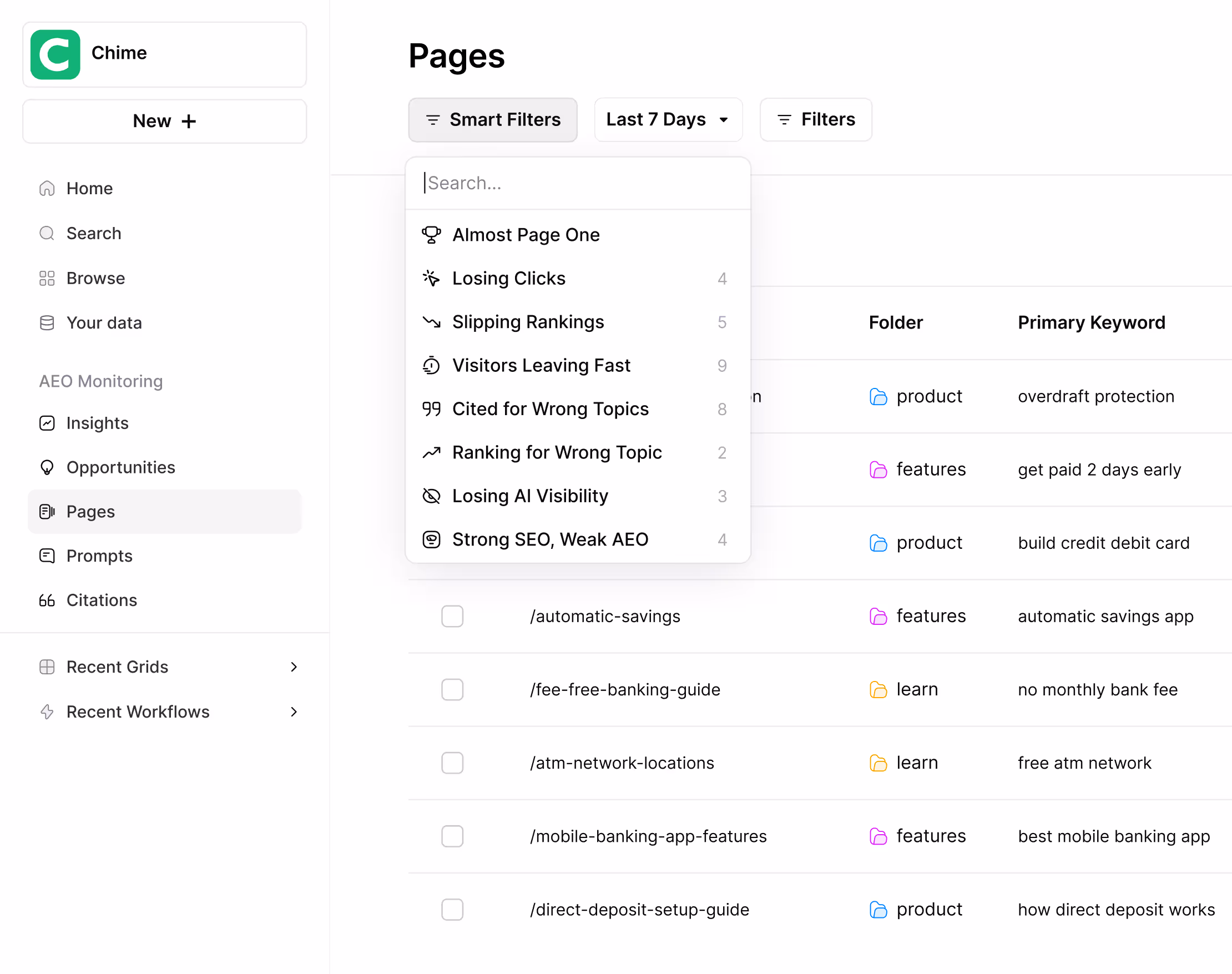Select the /direct-deposit-setup-guide row checkbox
Screen dimensions: 1232x974
coord(452,910)
